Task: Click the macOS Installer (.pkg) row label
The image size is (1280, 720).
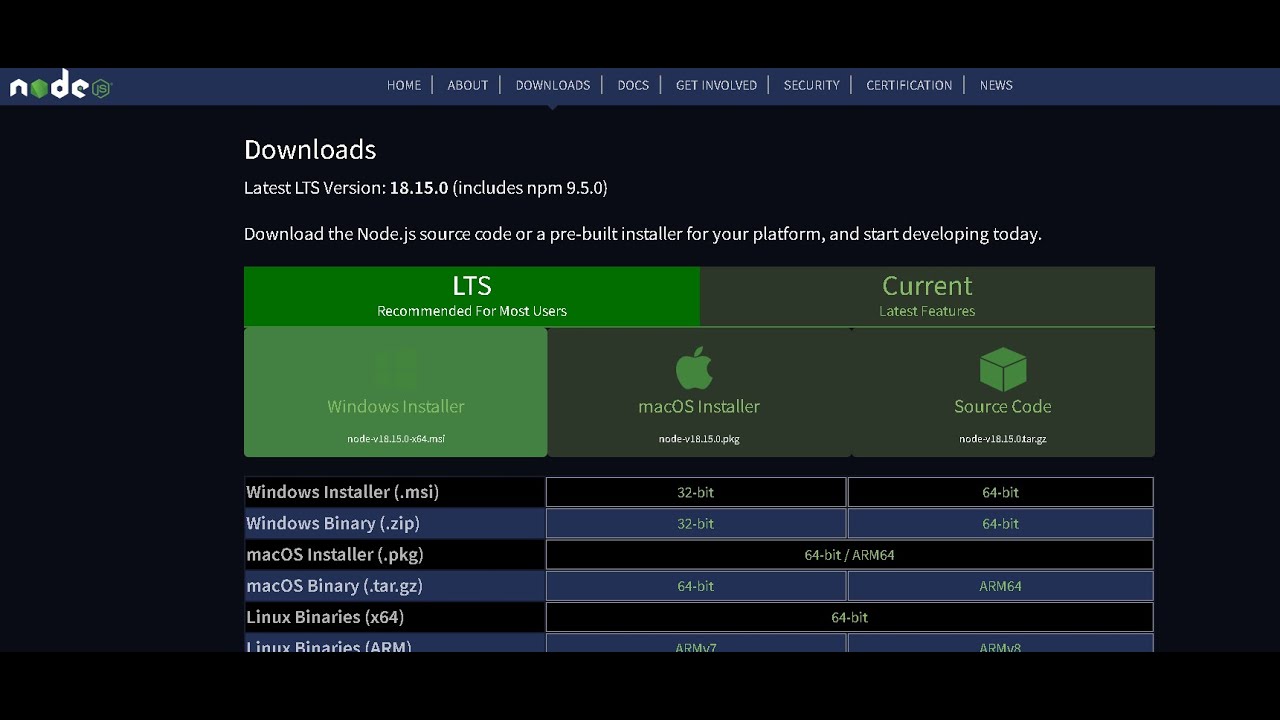Action: tap(335, 554)
